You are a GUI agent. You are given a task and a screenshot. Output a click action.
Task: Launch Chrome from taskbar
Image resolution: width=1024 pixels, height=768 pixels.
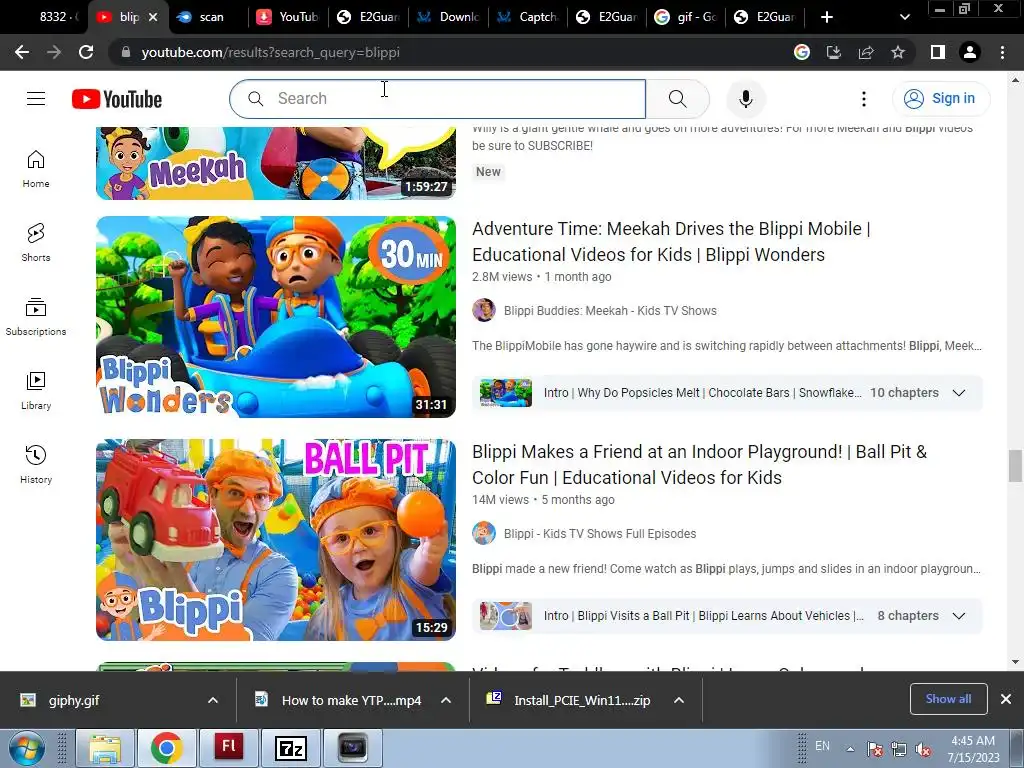coord(166,748)
